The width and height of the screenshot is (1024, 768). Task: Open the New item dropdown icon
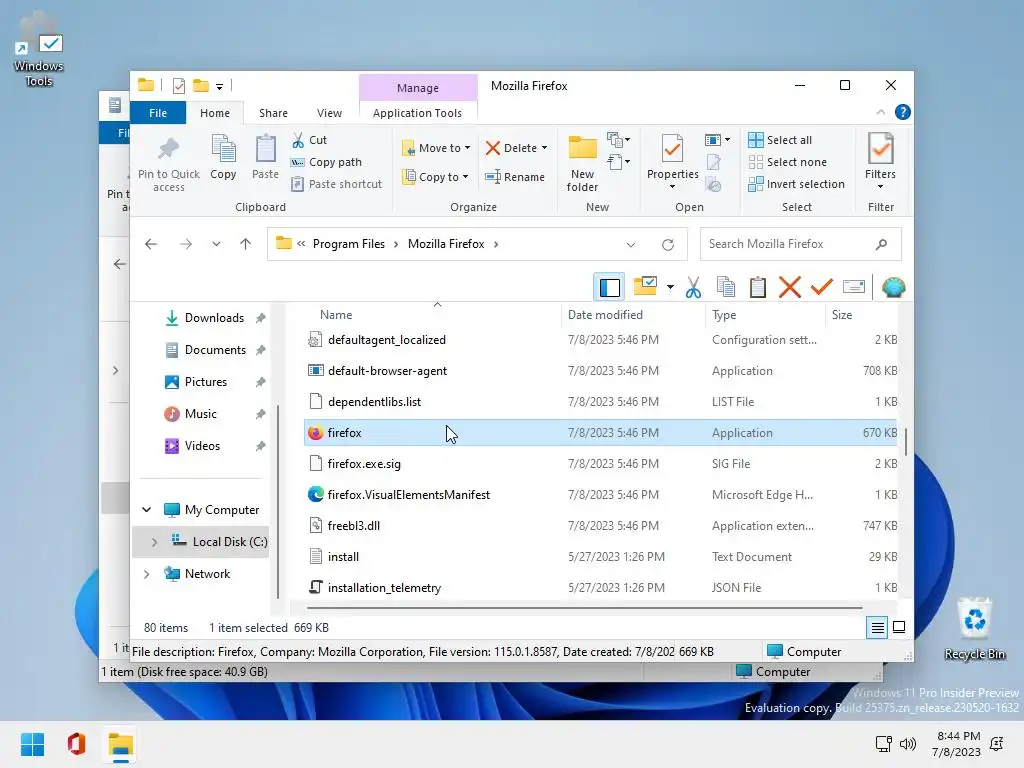[618, 140]
